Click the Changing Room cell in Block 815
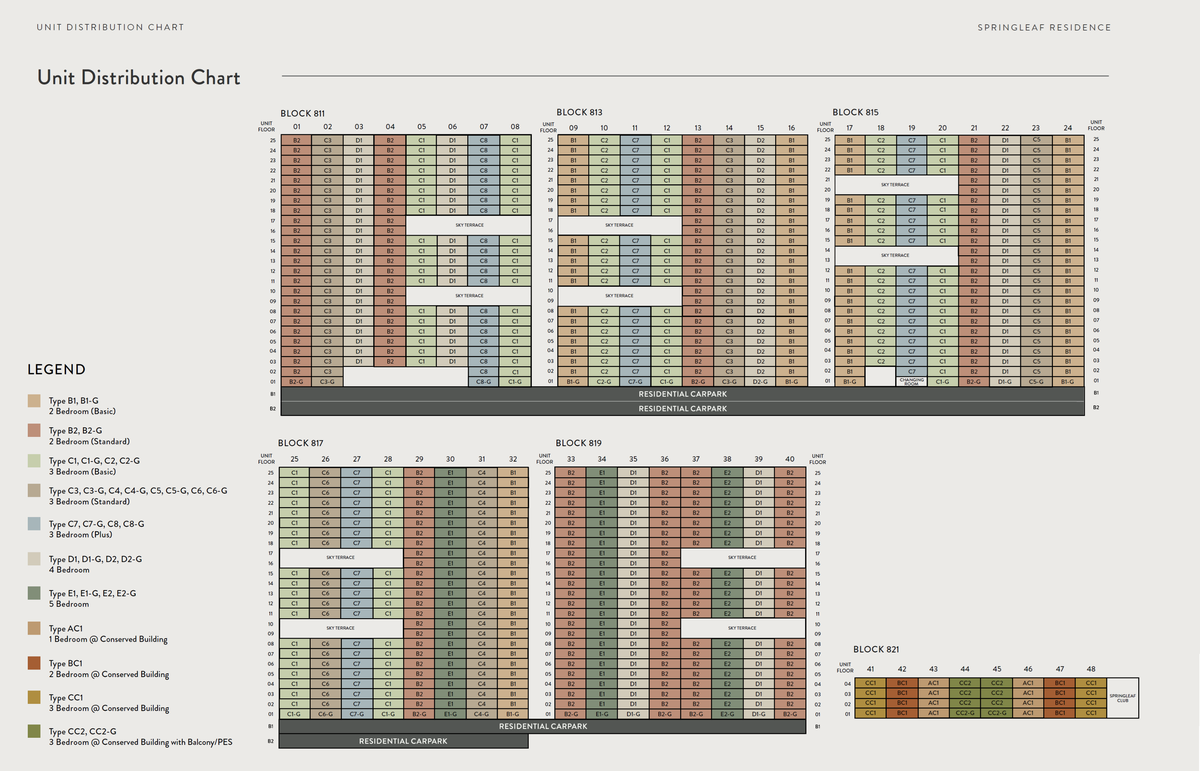The image size is (1200, 771). point(911,381)
